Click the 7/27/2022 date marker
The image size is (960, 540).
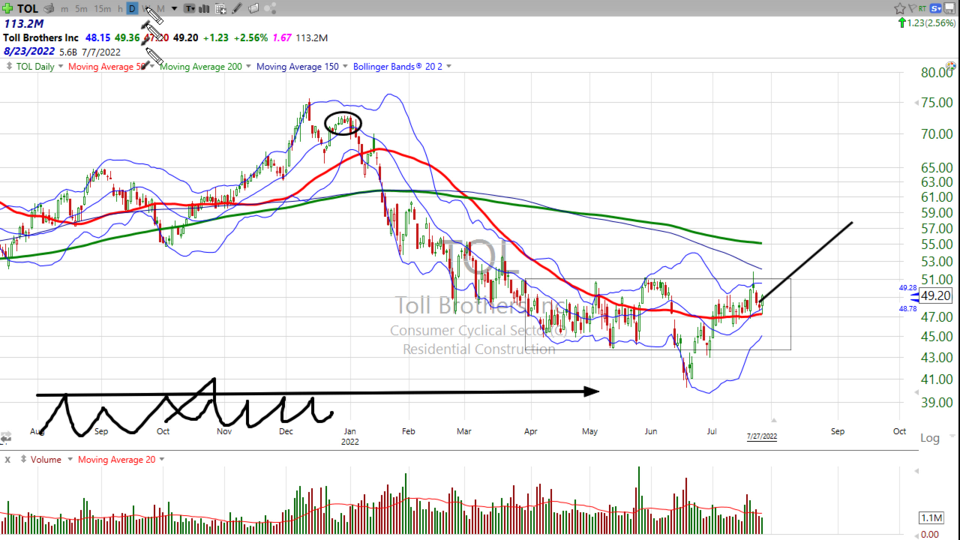(x=762, y=437)
